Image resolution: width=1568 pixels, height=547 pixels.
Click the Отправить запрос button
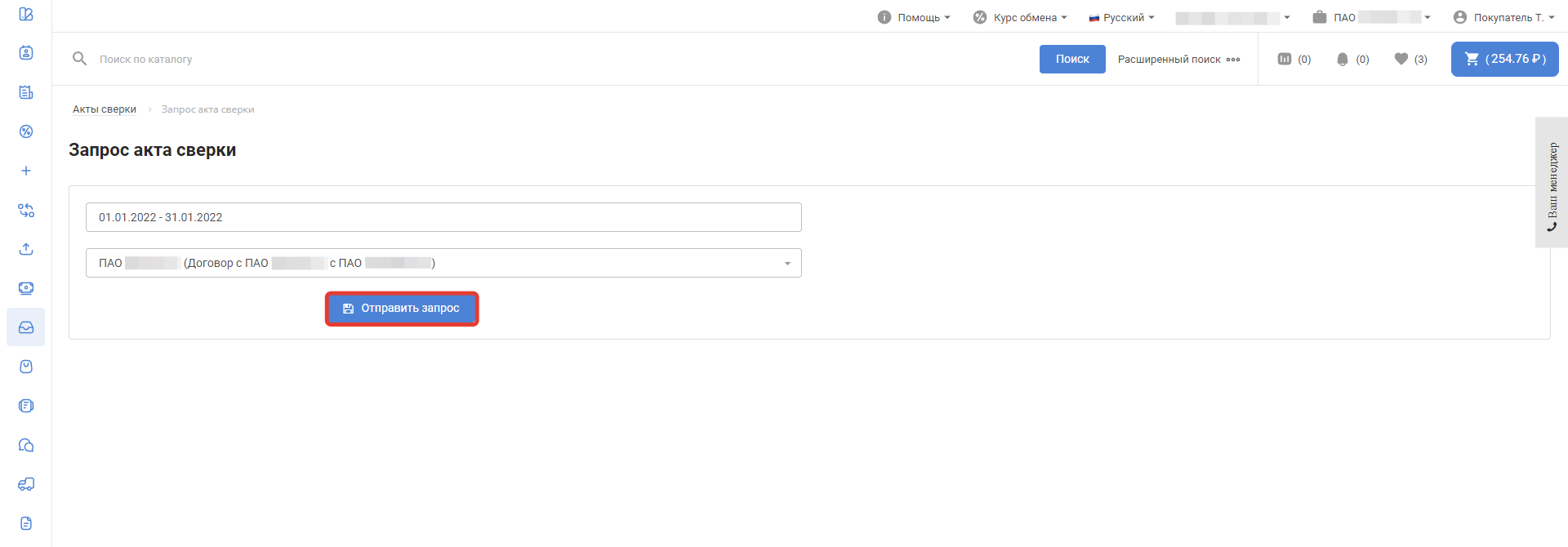click(x=402, y=309)
